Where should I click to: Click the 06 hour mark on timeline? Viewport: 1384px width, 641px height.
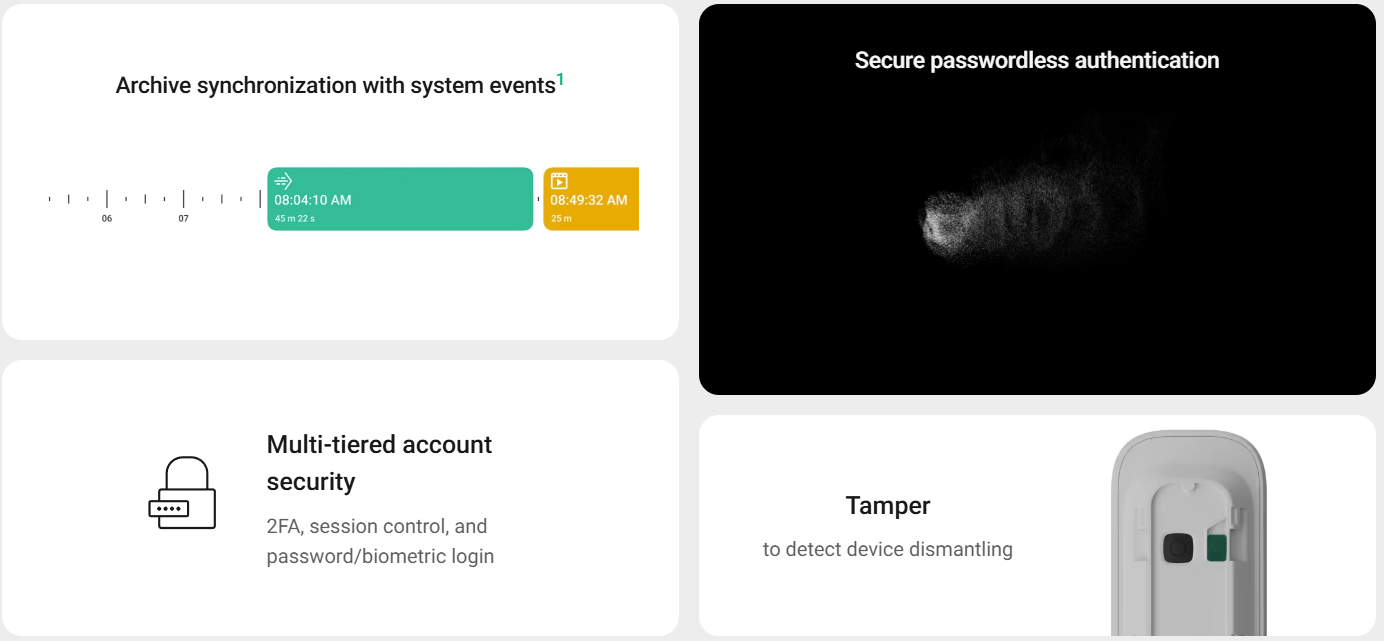(x=107, y=218)
